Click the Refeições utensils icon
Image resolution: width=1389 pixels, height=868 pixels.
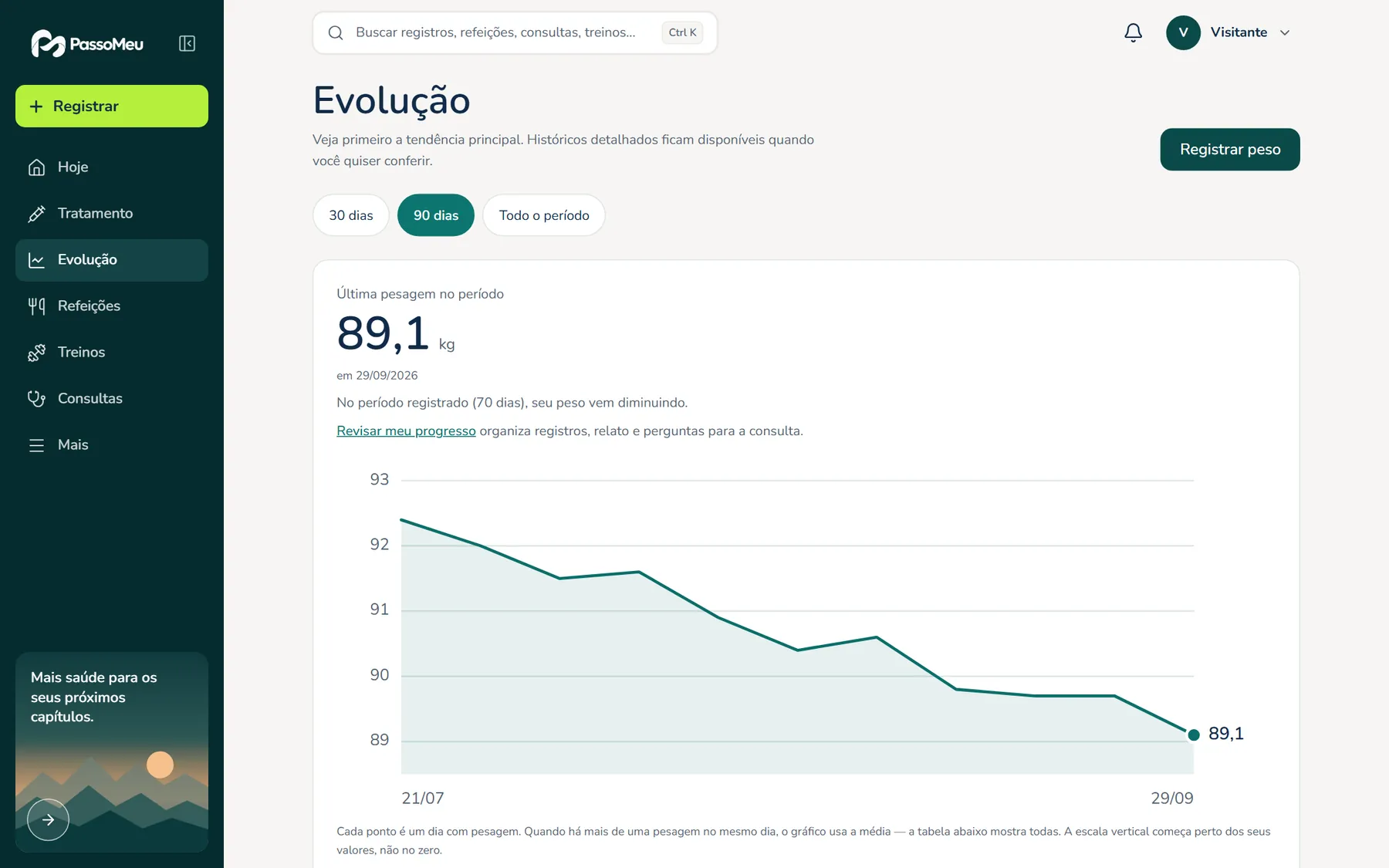(36, 306)
